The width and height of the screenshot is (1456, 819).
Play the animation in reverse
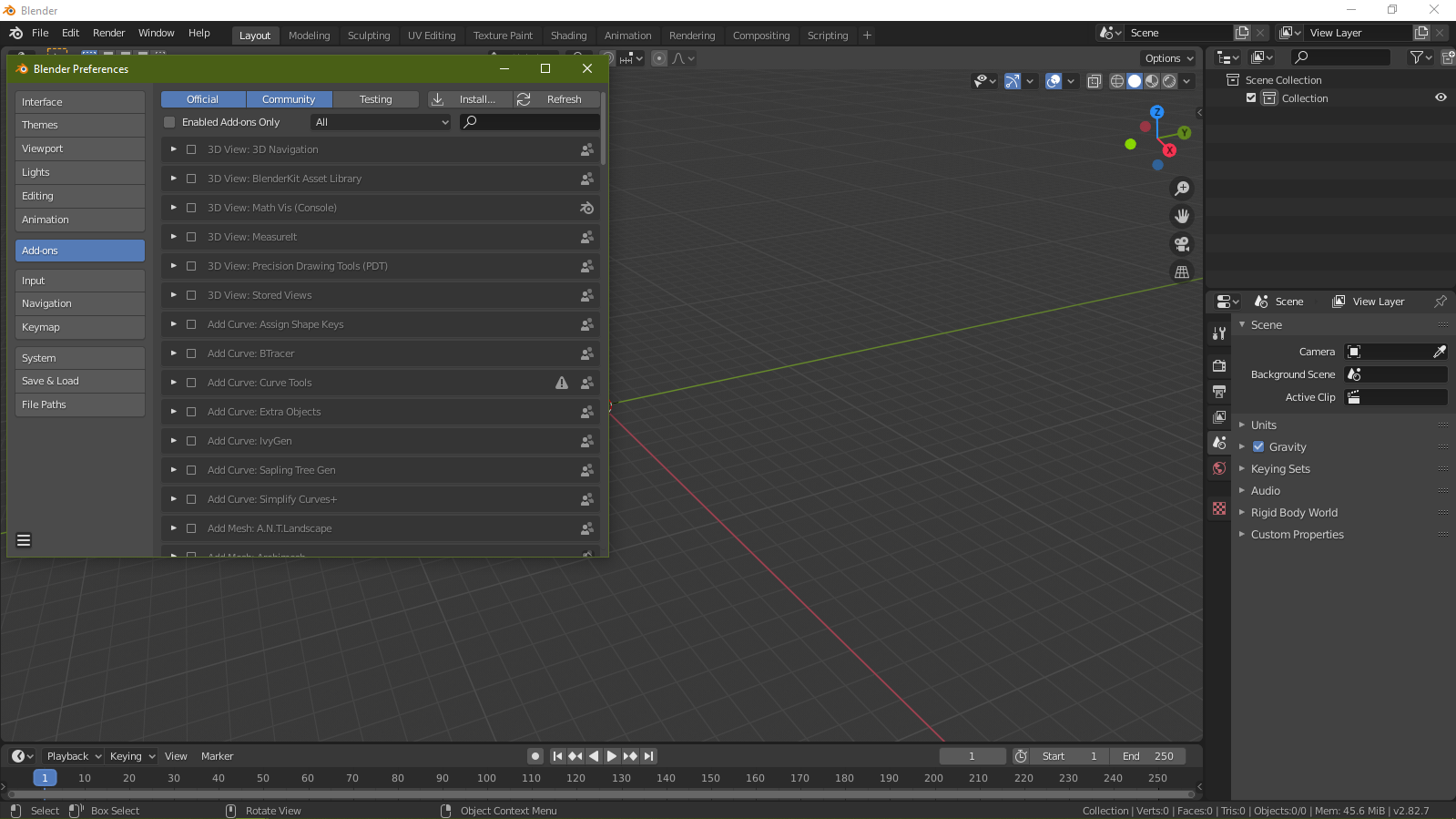(594, 756)
